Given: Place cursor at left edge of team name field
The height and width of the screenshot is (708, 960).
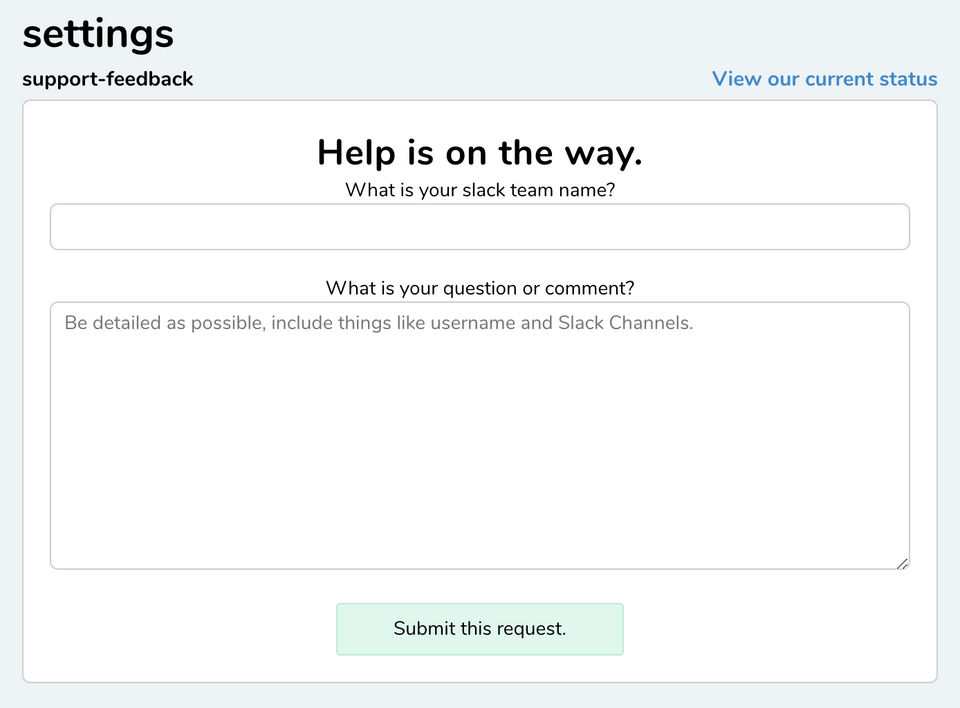Looking at the screenshot, I should coord(60,227).
